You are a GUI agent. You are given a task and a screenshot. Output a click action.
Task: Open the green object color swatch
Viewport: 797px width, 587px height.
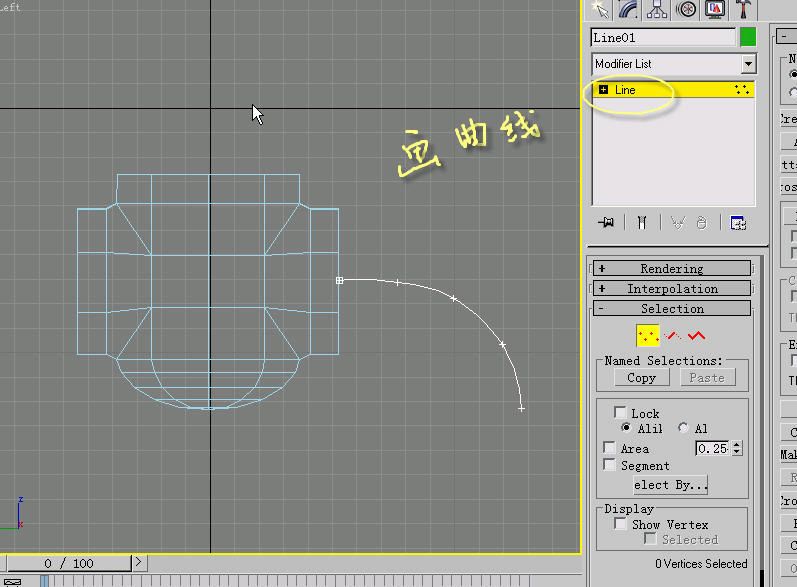tap(748, 37)
